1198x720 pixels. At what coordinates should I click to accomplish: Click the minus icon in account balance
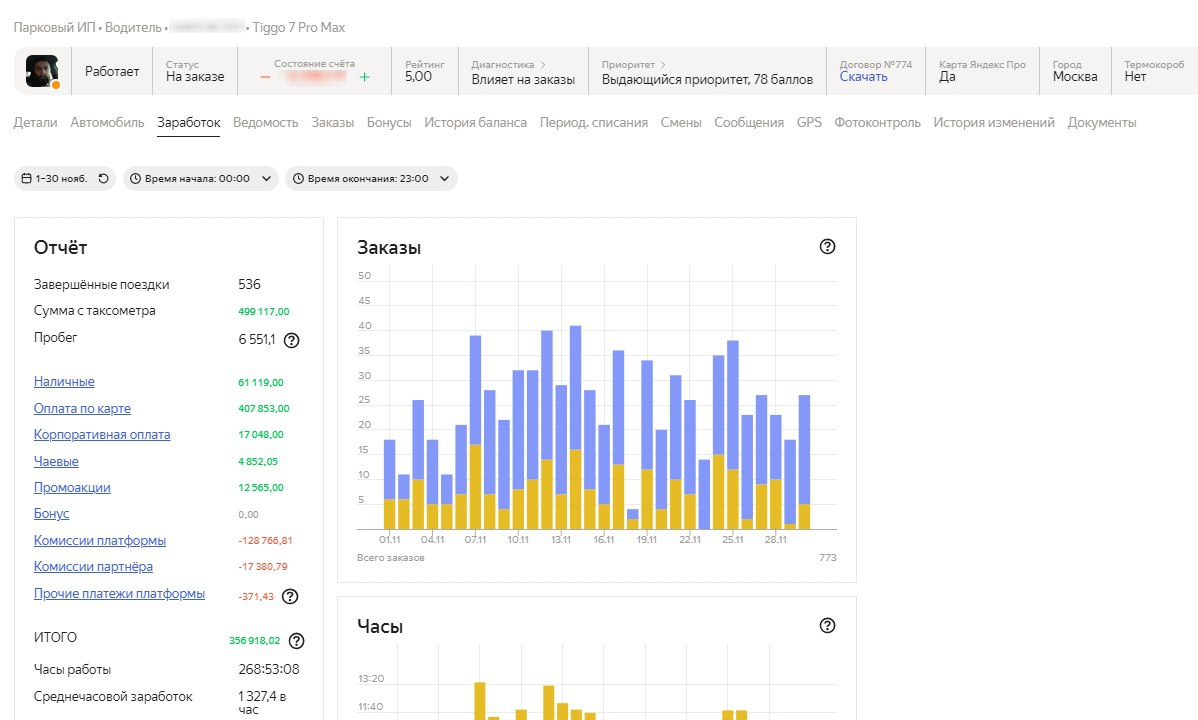pyautogui.click(x=265, y=77)
